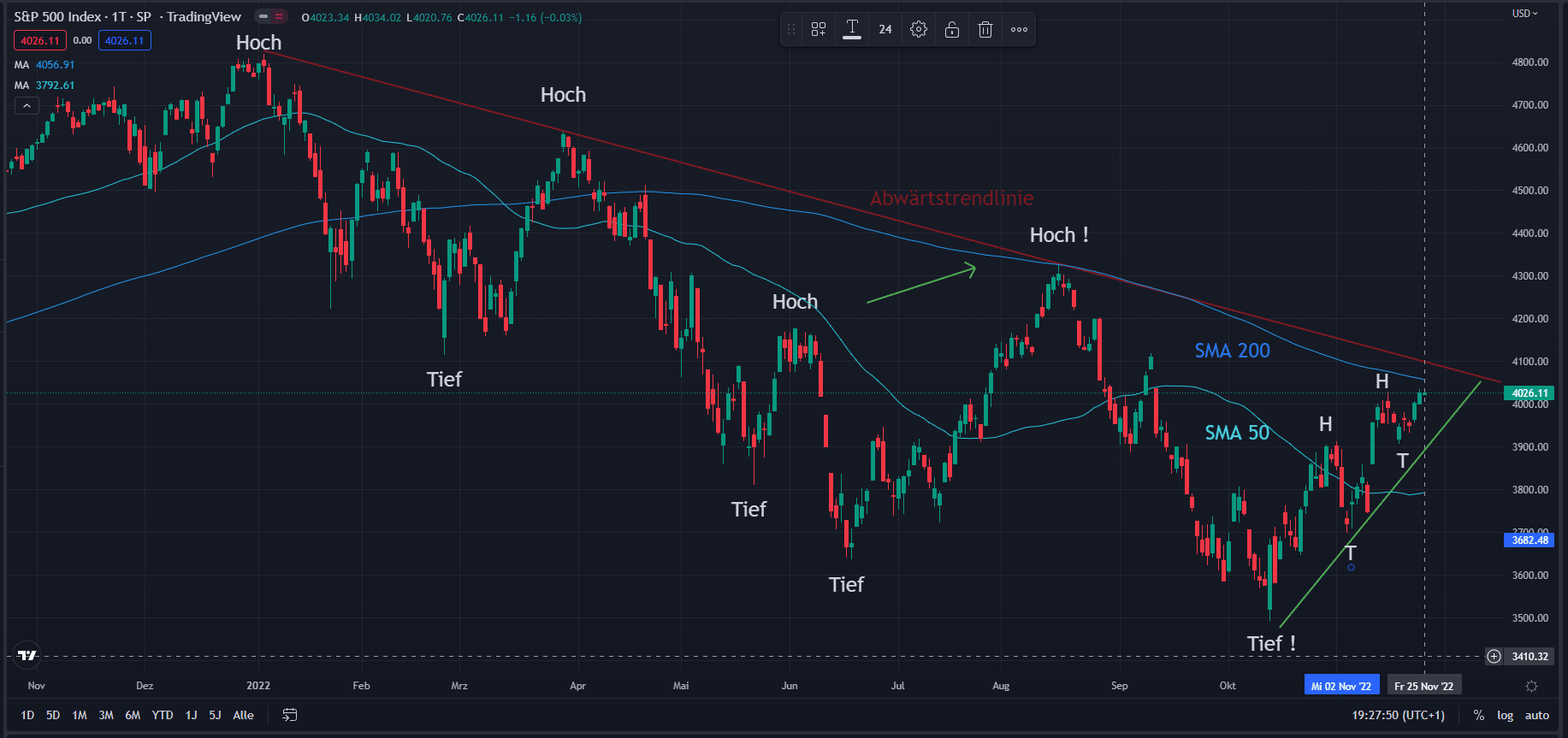
Task: Collapse the indicator legend chevron
Action: click(x=27, y=106)
